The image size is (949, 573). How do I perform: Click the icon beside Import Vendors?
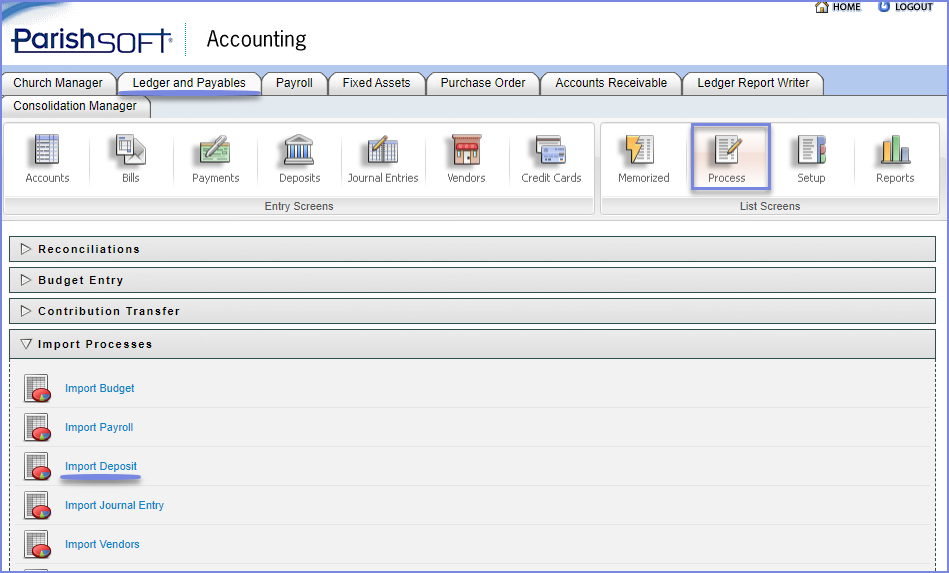point(37,545)
